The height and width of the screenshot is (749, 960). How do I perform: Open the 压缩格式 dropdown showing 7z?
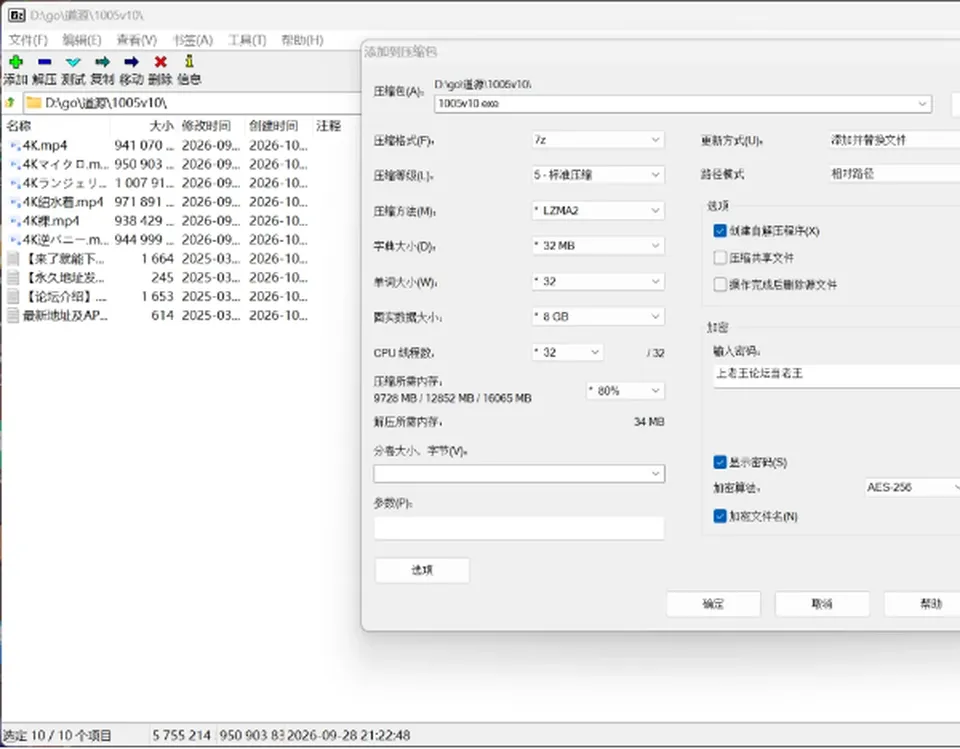coord(598,140)
